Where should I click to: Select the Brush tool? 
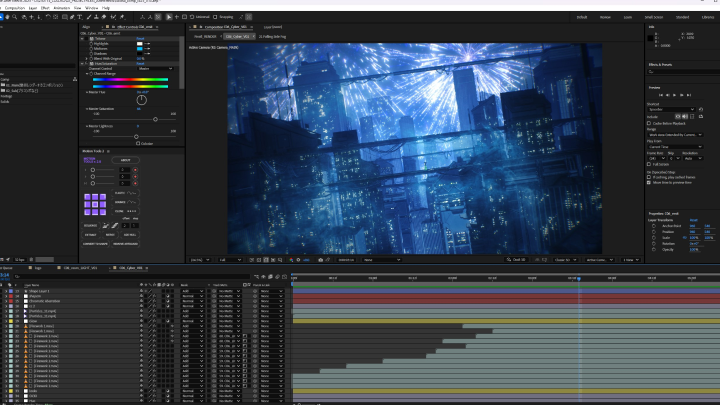coord(89,17)
